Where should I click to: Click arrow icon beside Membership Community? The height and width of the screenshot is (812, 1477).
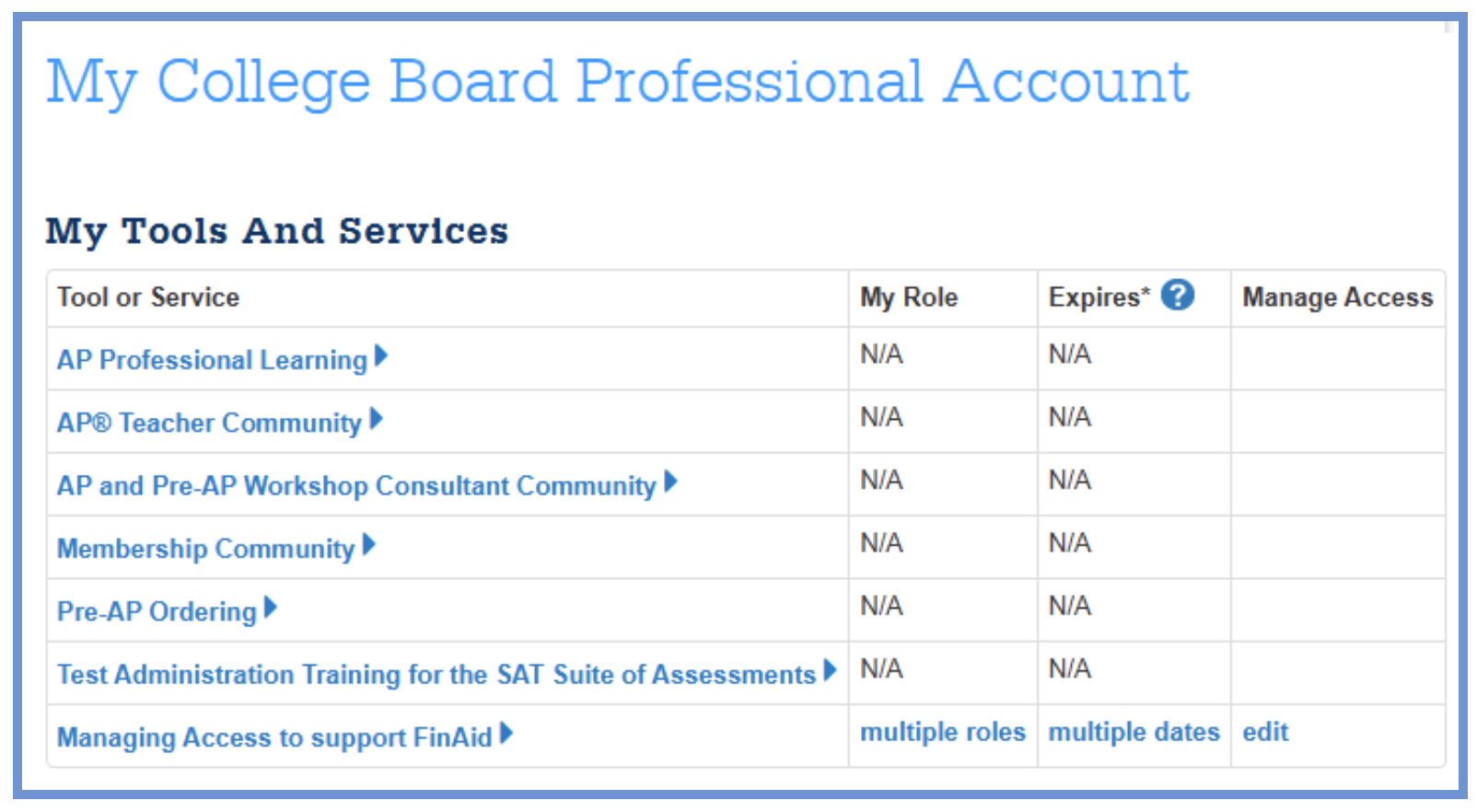pyautogui.click(x=368, y=544)
